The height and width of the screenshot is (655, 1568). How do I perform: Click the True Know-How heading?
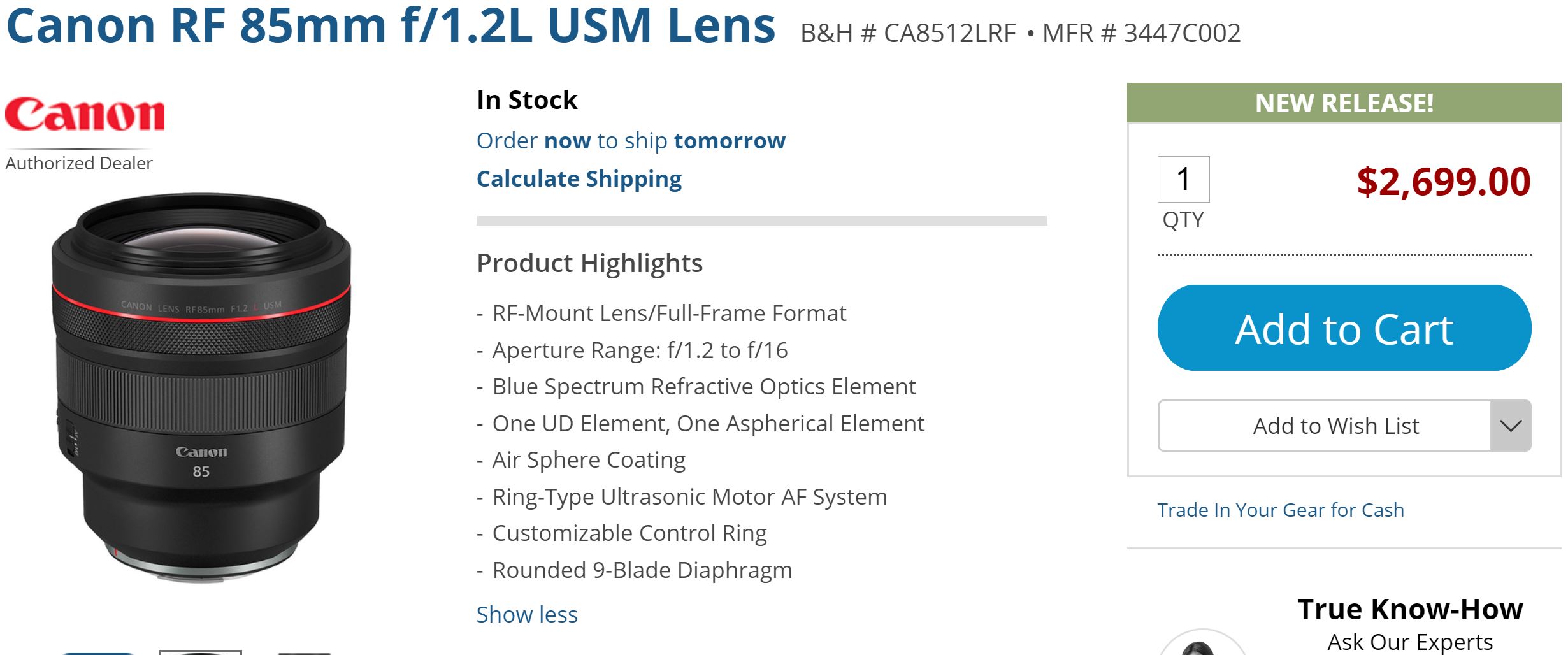coord(1410,609)
